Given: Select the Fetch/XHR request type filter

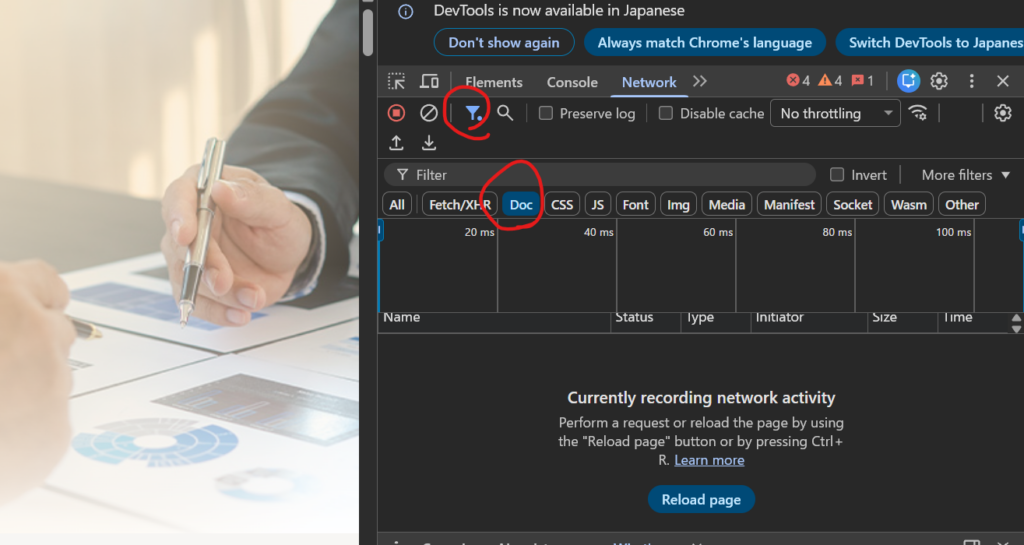Looking at the screenshot, I should [459, 204].
